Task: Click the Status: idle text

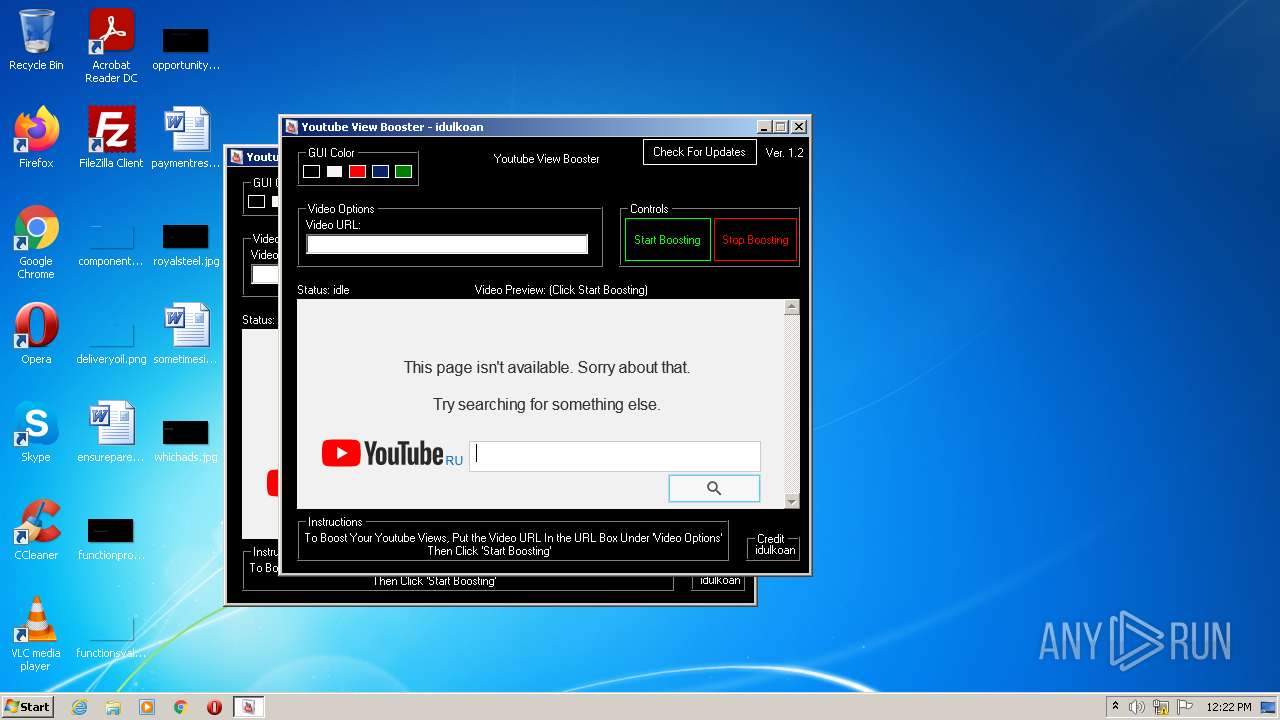Action: tap(323, 290)
